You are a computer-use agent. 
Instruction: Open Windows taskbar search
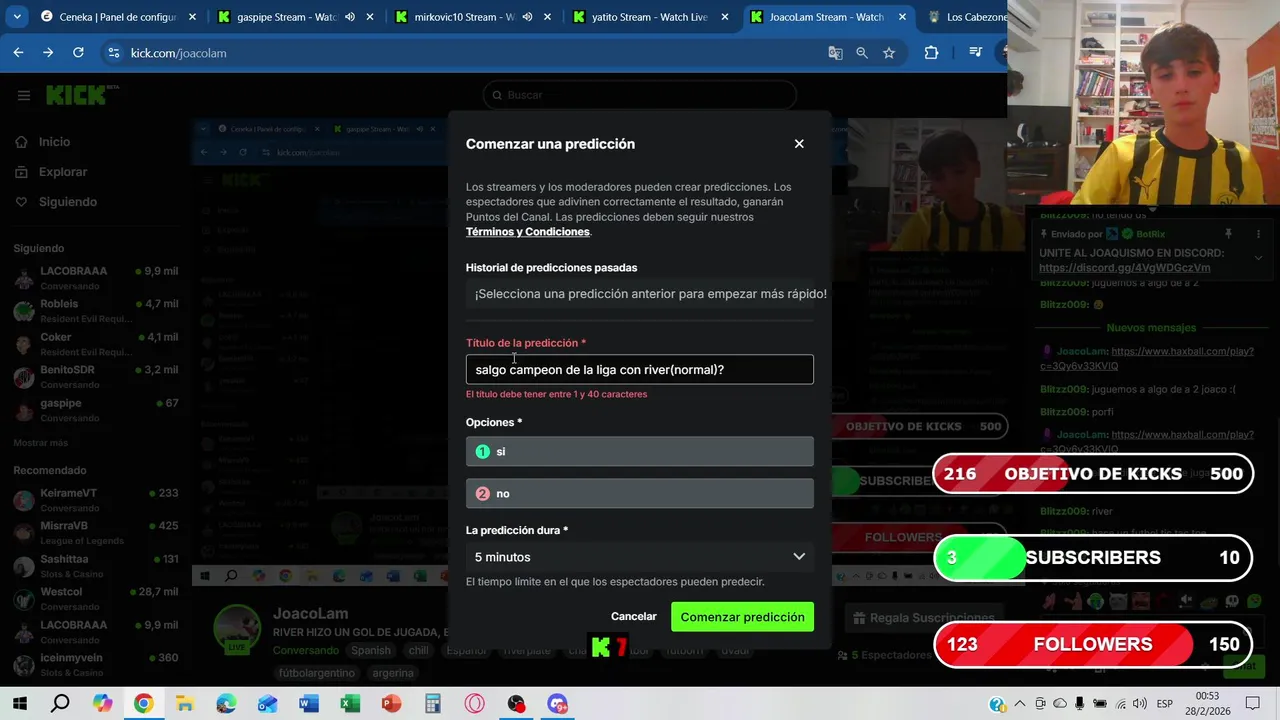pos(60,704)
